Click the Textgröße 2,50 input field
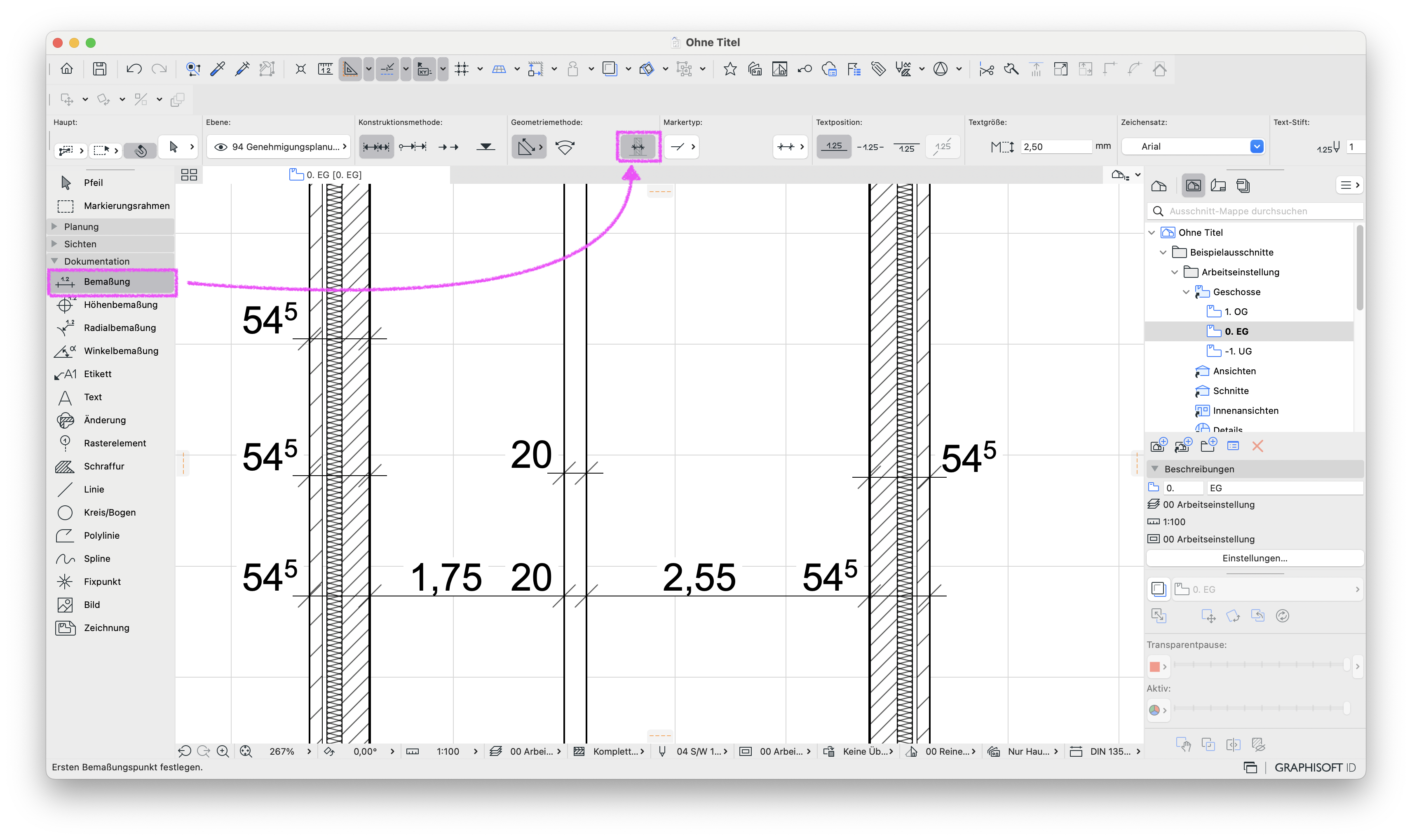The height and width of the screenshot is (840, 1412). pos(1055,147)
